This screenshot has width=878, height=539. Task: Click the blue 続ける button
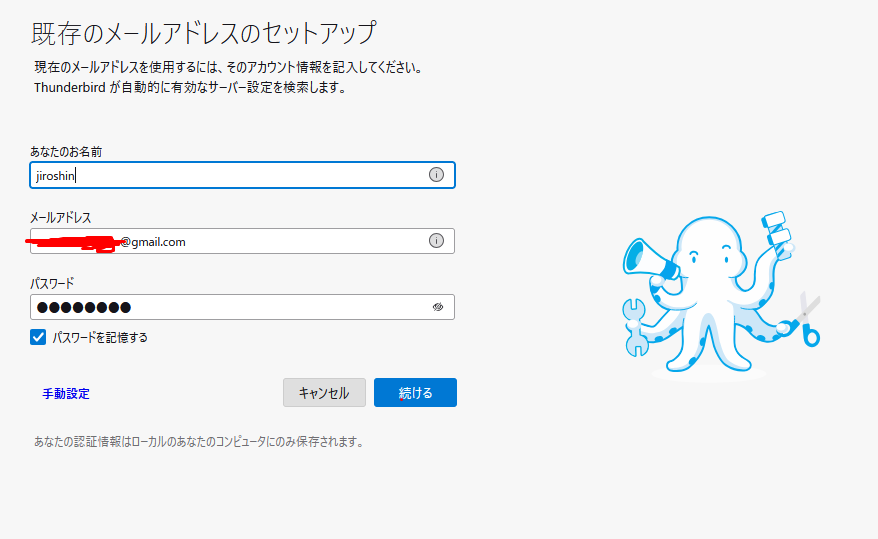(x=415, y=393)
